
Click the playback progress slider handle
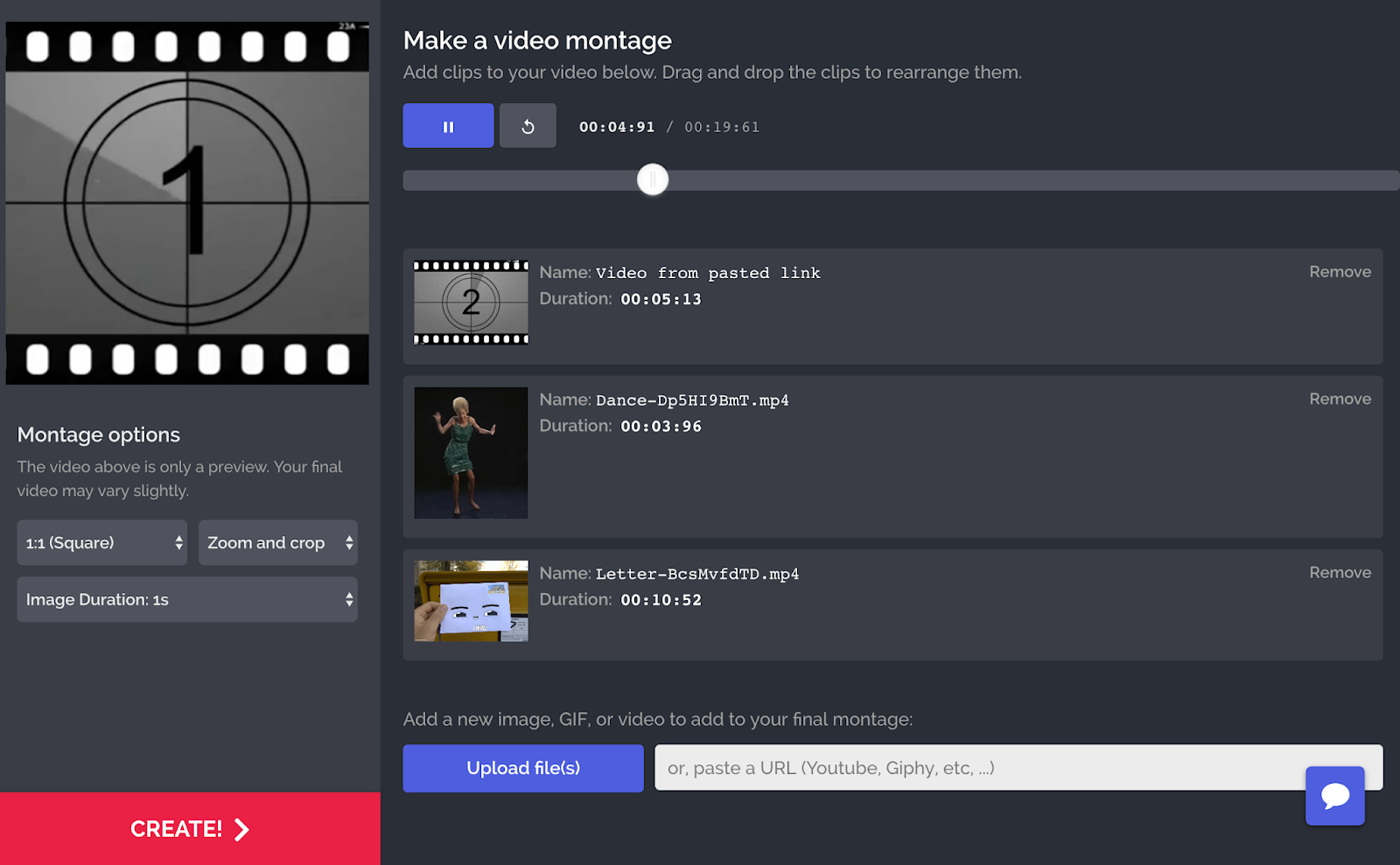click(x=653, y=180)
